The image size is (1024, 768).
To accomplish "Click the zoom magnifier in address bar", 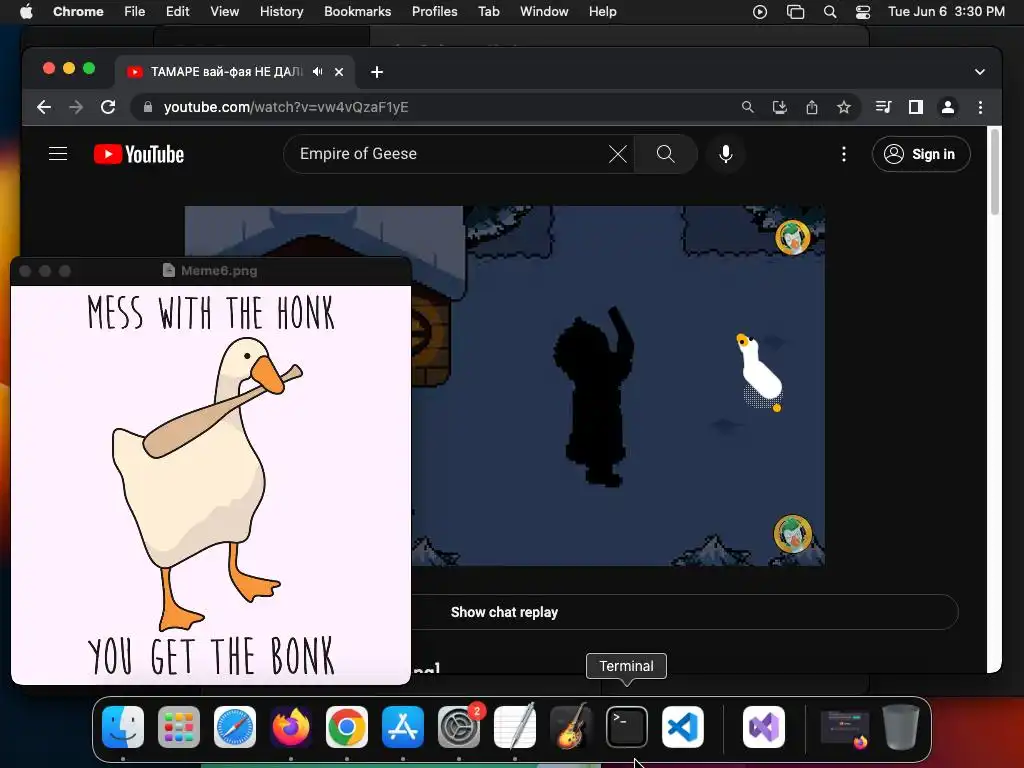I will tap(748, 107).
